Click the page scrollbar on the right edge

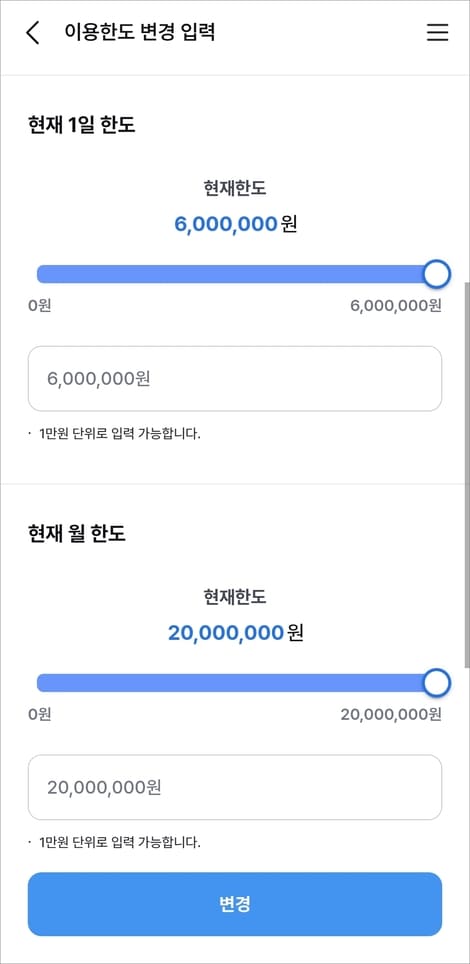(467, 473)
